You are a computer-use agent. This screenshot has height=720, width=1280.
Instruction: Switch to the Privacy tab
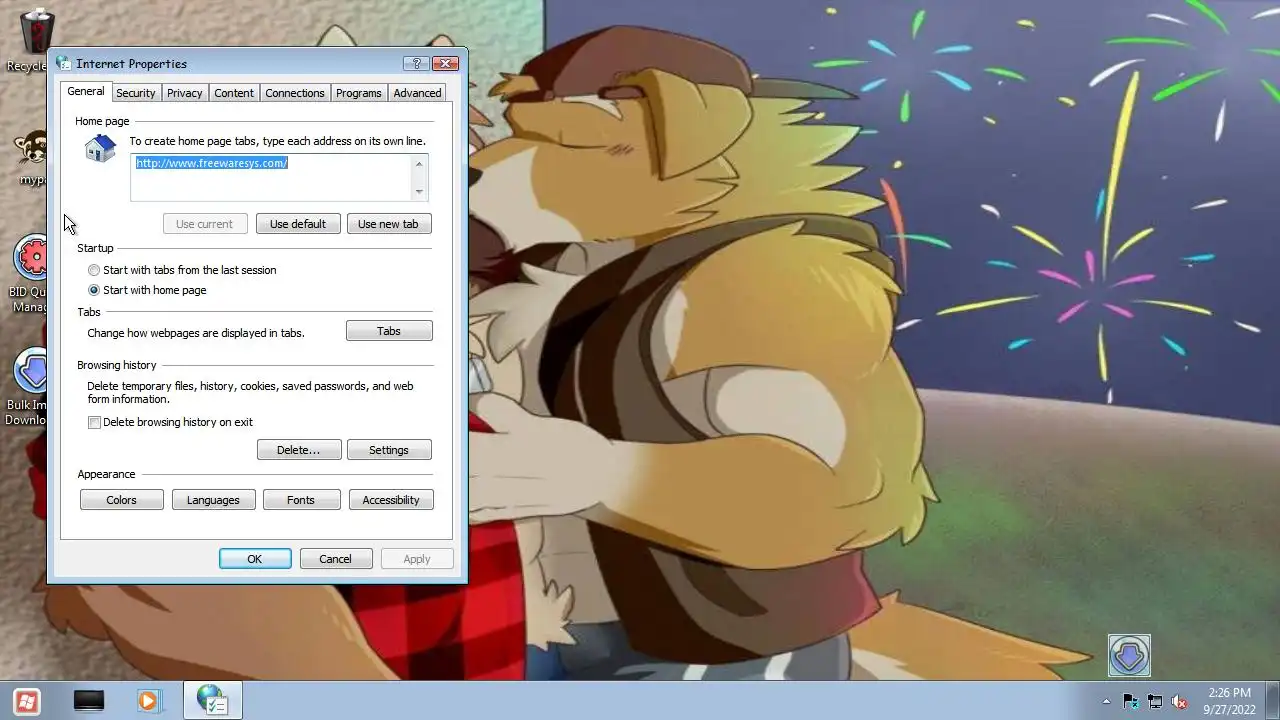pyautogui.click(x=185, y=93)
